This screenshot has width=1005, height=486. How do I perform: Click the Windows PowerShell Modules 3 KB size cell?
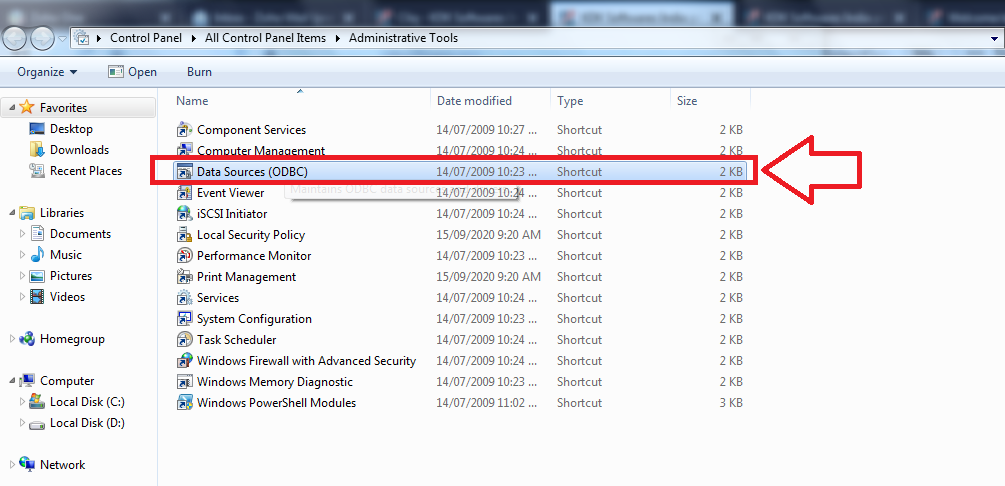point(731,403)
